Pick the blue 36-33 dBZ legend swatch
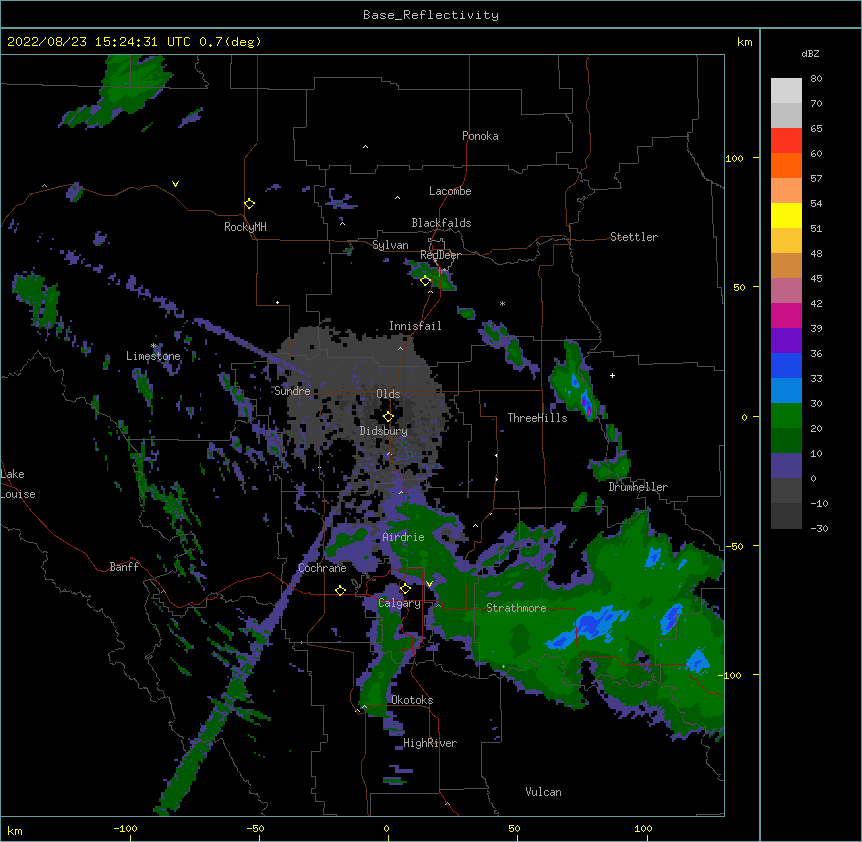This screenshot has width=862, height=842. point(786,365)
